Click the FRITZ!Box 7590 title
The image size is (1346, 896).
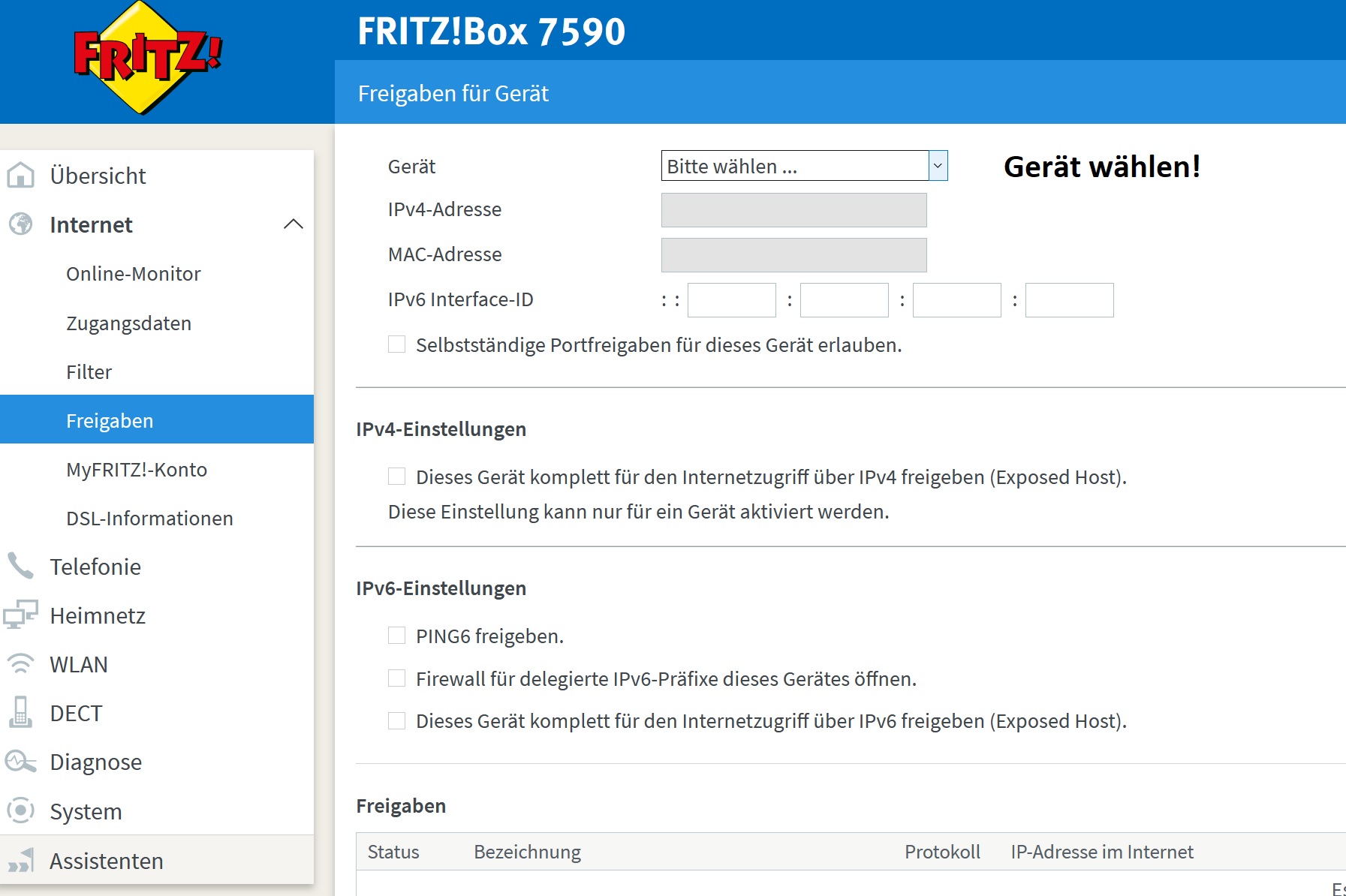491,31
